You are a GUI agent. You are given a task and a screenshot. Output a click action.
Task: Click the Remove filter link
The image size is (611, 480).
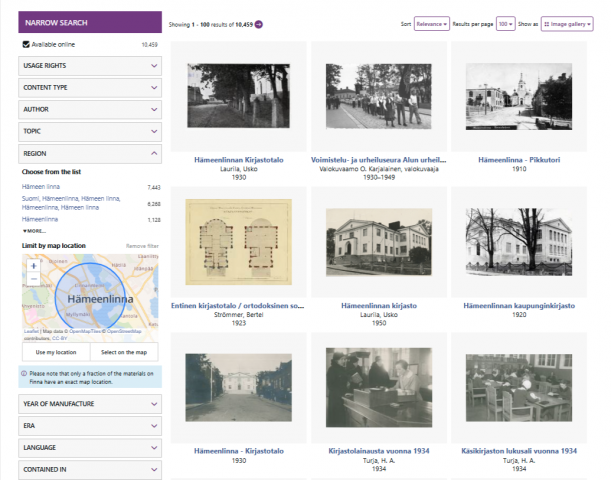pos(142,246)
